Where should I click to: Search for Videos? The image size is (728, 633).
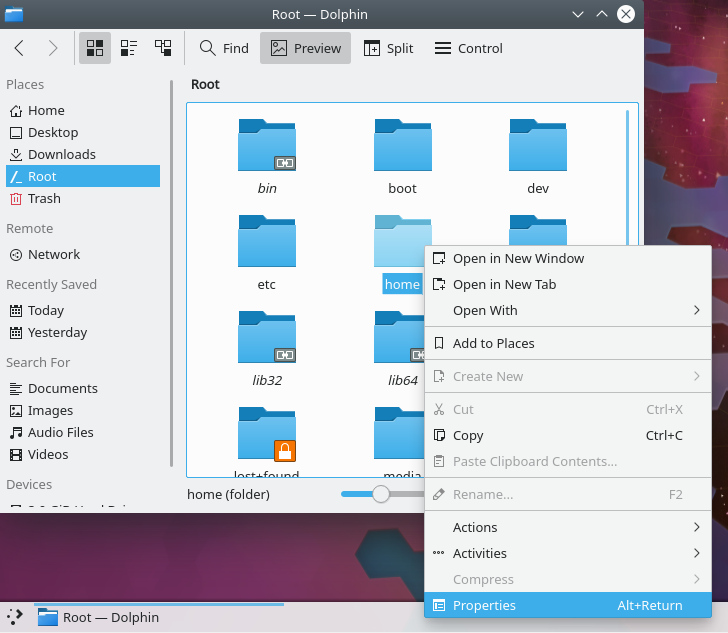(x=83, y=454)
